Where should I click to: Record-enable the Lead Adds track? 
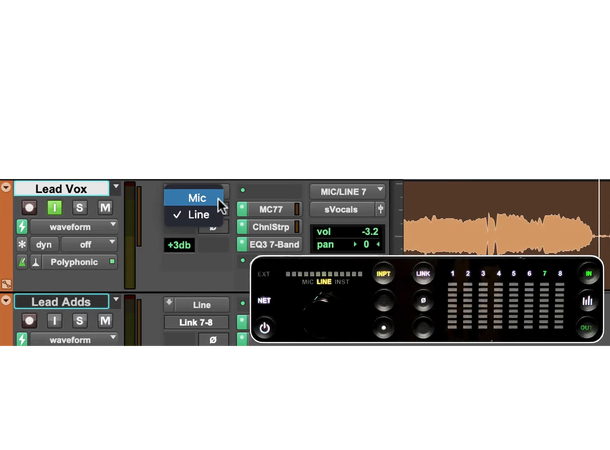tap(29, 320)
